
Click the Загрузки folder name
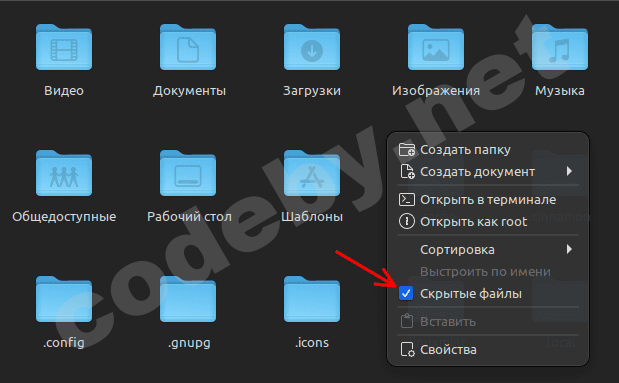(312, 91)
